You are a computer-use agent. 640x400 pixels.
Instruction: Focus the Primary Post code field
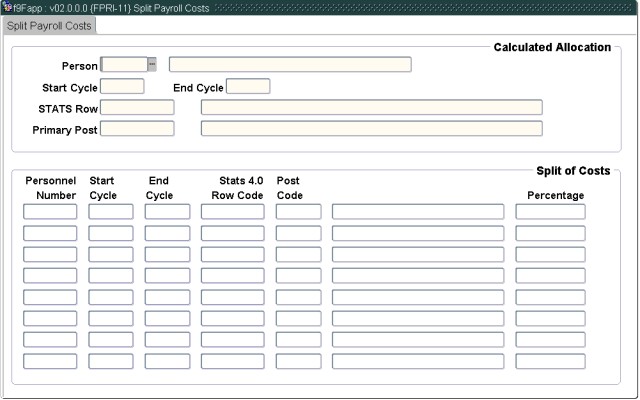pos(137,129)
